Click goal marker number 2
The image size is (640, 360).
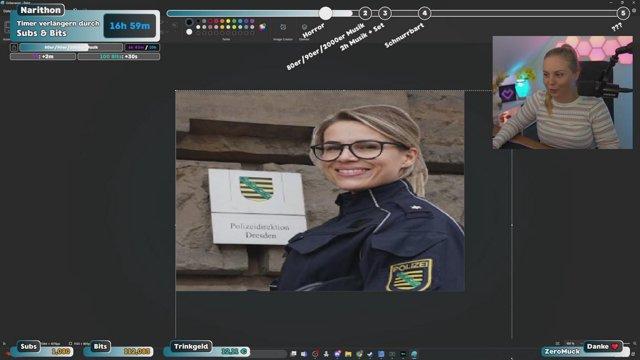(365, 13)
